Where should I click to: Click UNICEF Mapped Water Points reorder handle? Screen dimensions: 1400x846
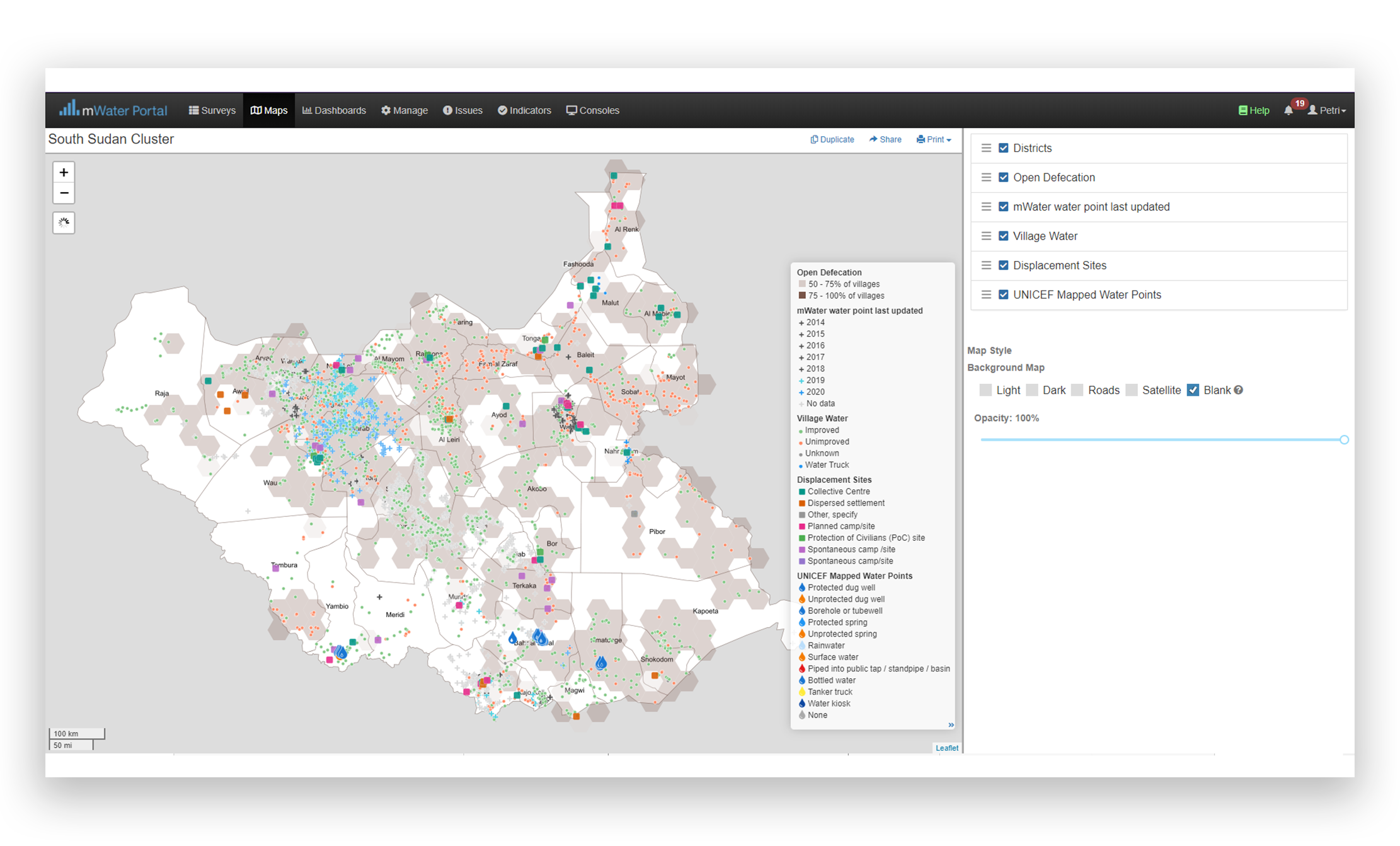click(986, 294)
